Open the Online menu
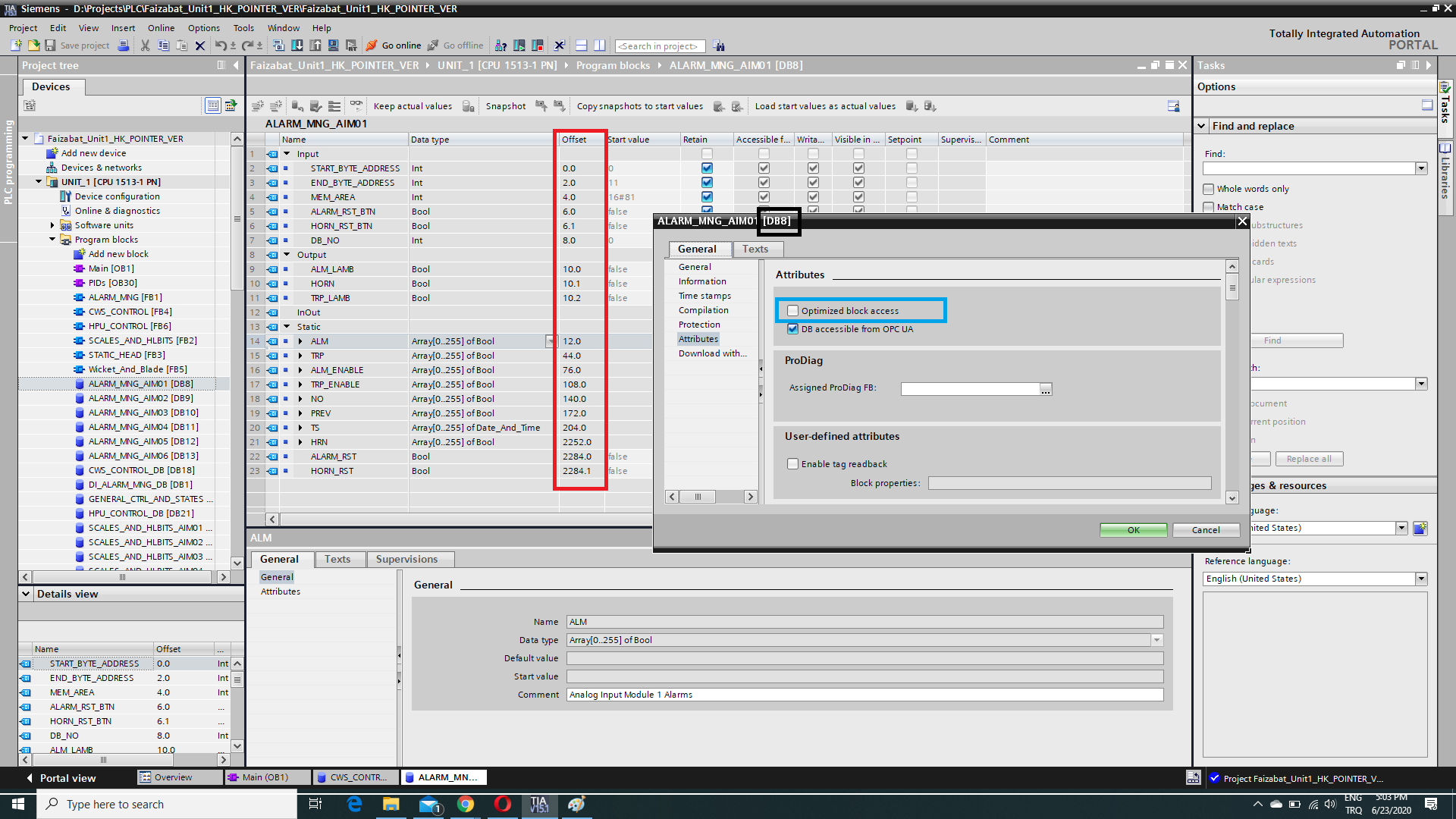This screenshot has width=1456, height=819. pos(161,28)
